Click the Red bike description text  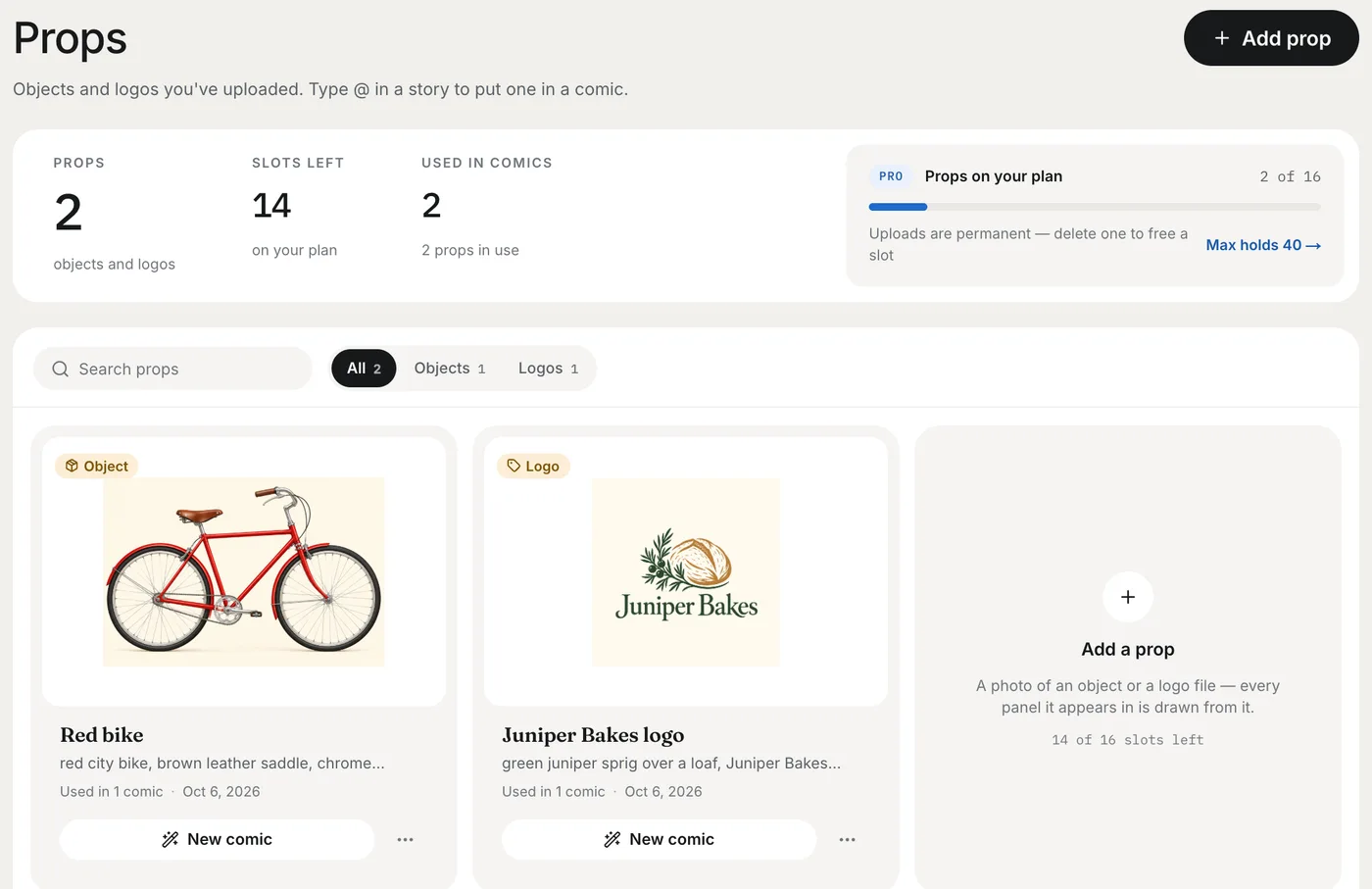tap(222, 764)
